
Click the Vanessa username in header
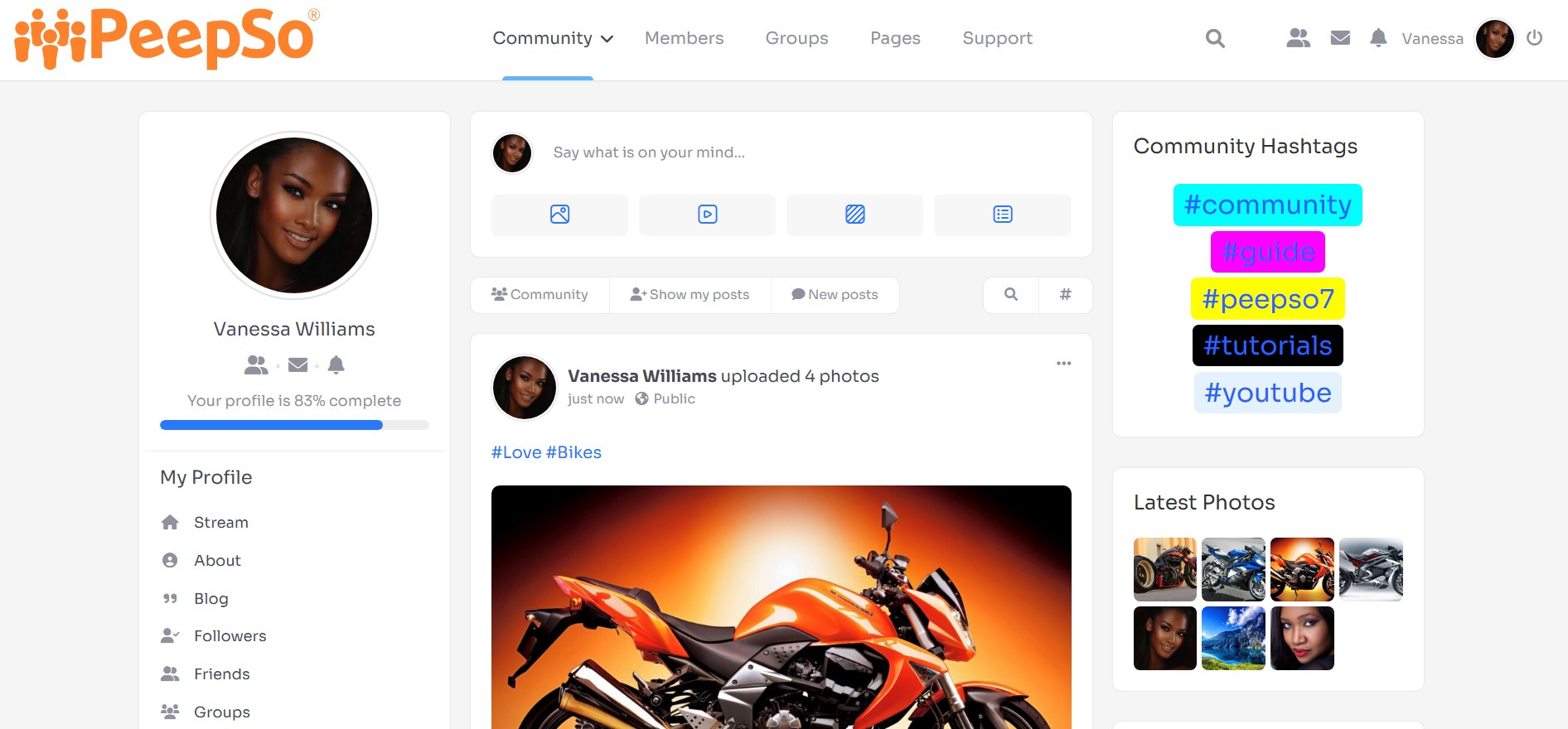[x=1432, y=38]
